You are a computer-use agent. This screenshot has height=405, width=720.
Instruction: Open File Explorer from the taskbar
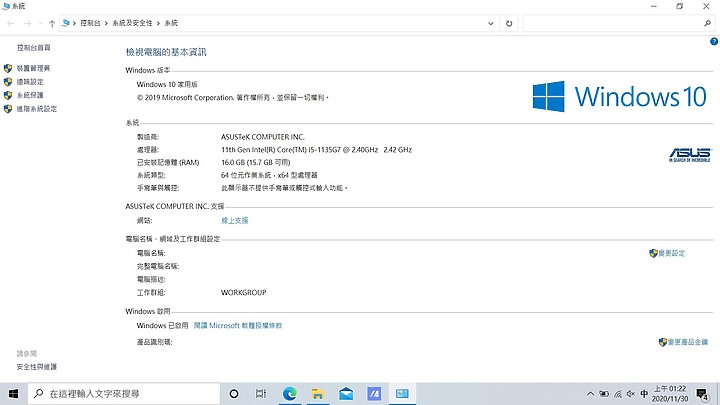pyautogui.click(x=317, y=394)
